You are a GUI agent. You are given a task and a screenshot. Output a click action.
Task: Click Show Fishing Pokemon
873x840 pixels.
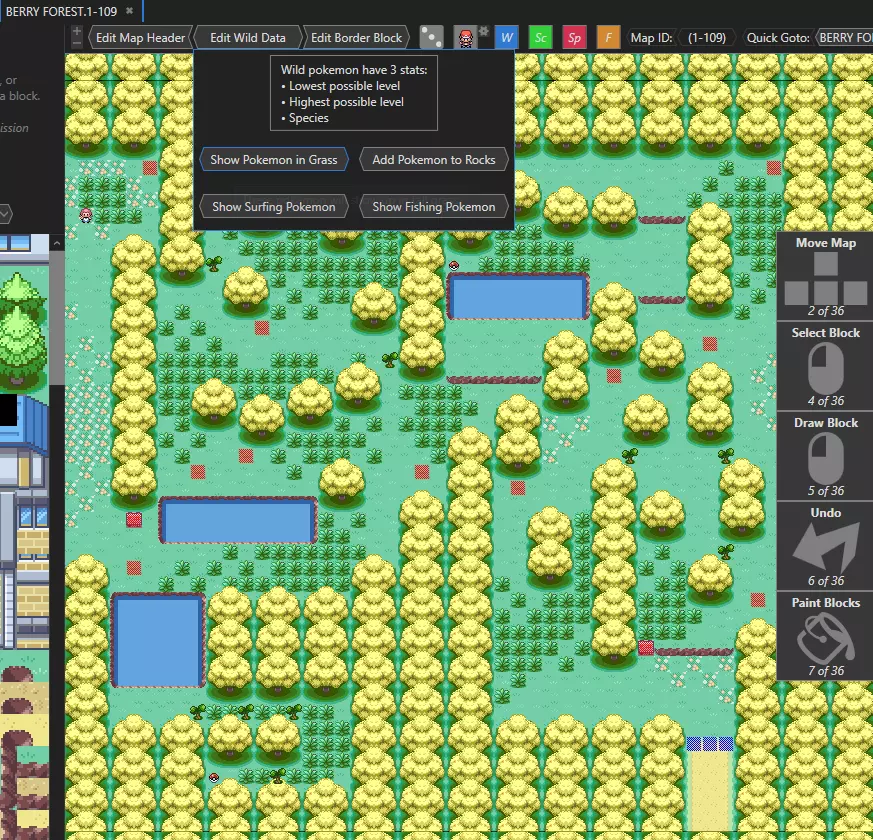click(434, 207)
